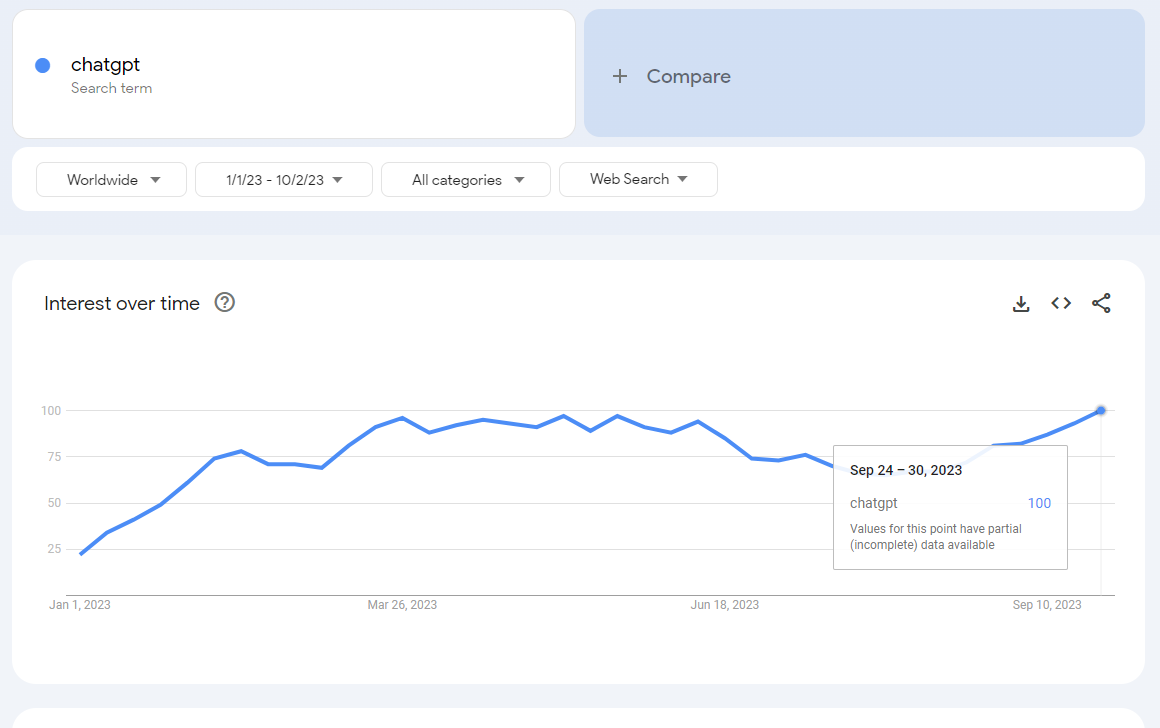Click the tooltip value 100
The height and width of the screenshot is (728, 1160).
[x=1039, y=503]
